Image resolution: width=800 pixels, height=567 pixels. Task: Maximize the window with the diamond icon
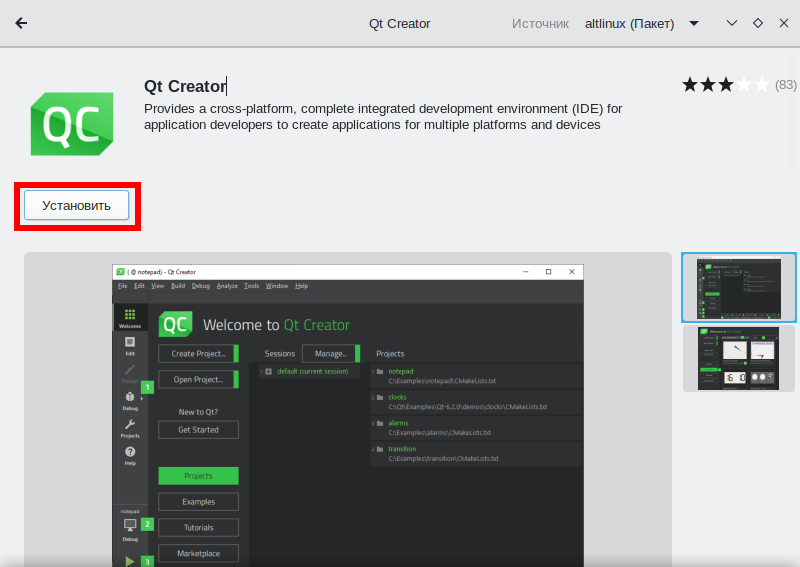(758, 23)
